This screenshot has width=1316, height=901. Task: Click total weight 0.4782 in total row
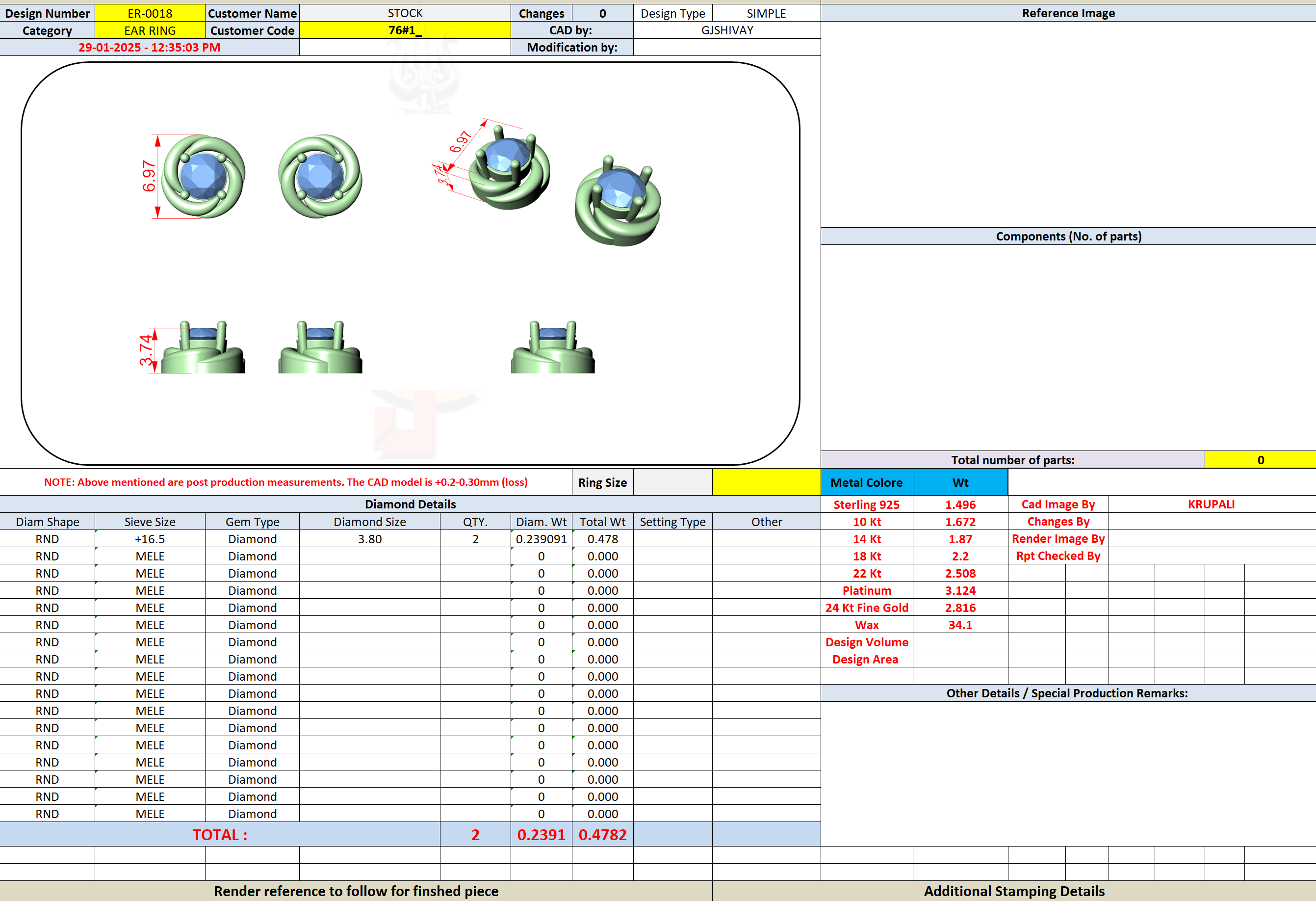tap(602, 835)
